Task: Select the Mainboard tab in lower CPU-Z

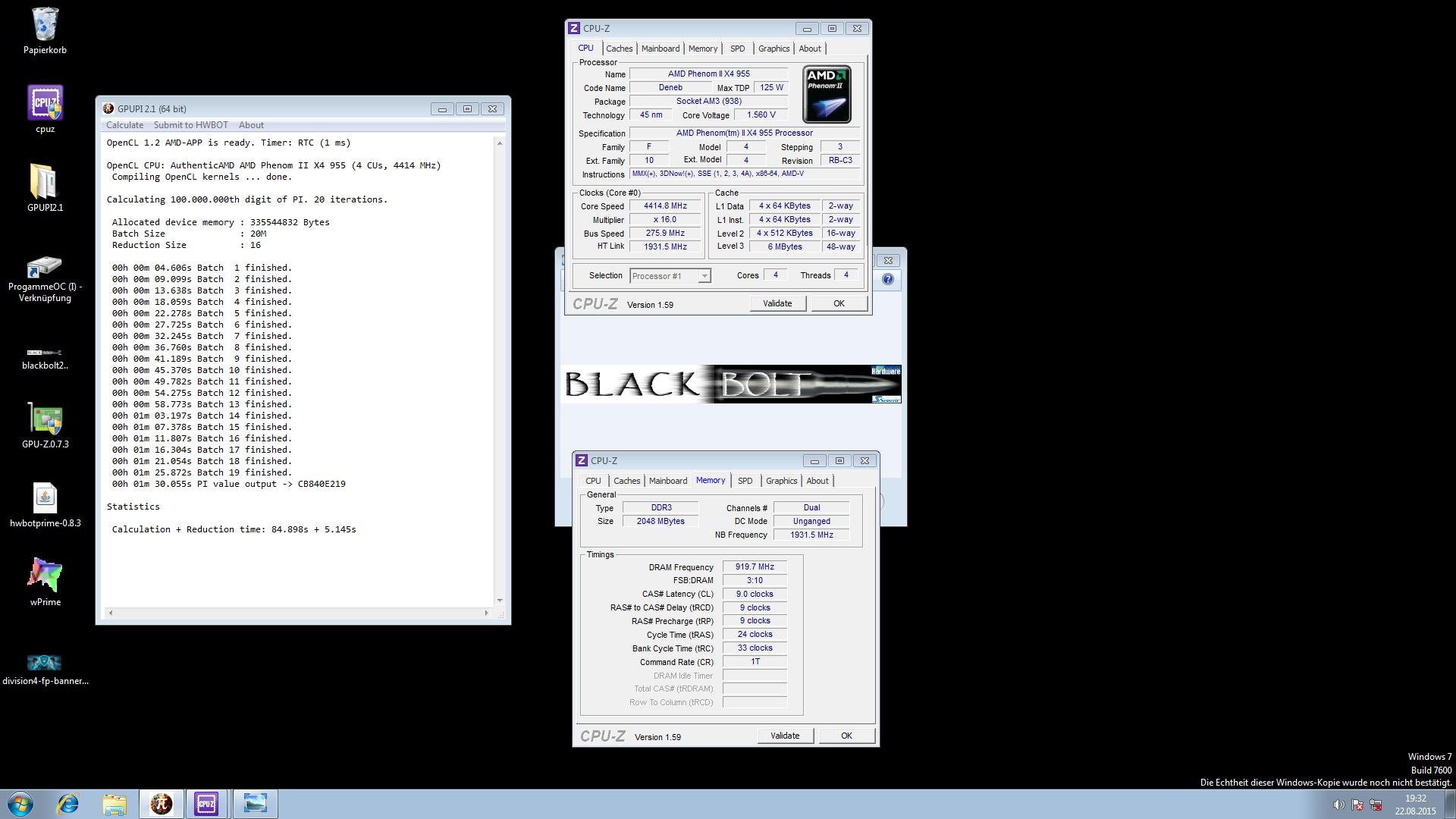Action: pyautogui.click(x=668, y=481)
